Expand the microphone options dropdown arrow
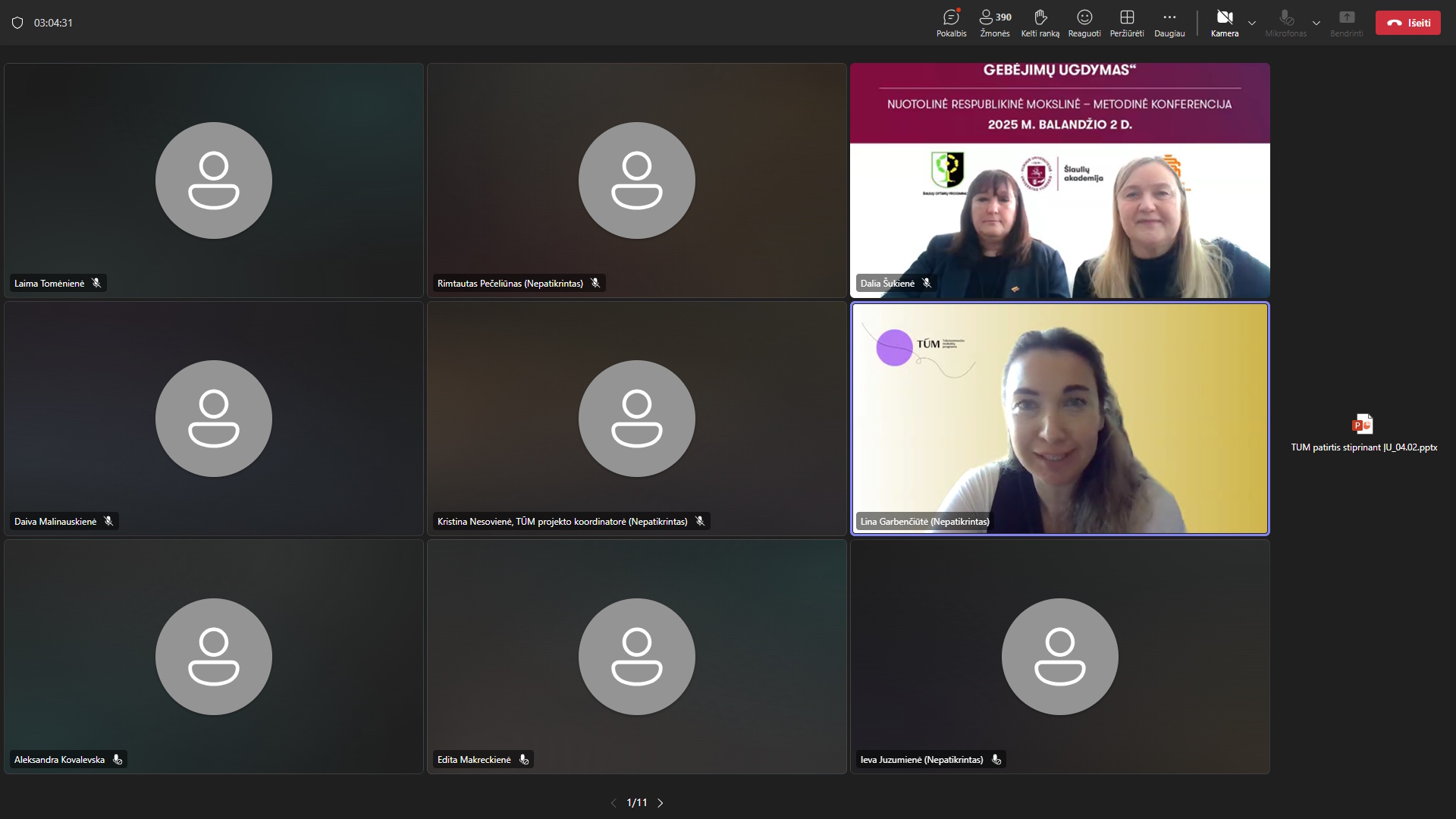 point(1316,23)
